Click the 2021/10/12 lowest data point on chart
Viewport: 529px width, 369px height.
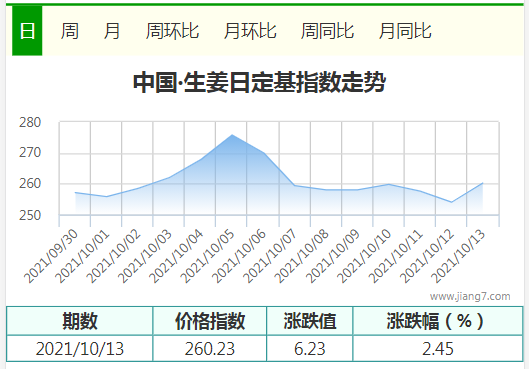click(451, 202)
